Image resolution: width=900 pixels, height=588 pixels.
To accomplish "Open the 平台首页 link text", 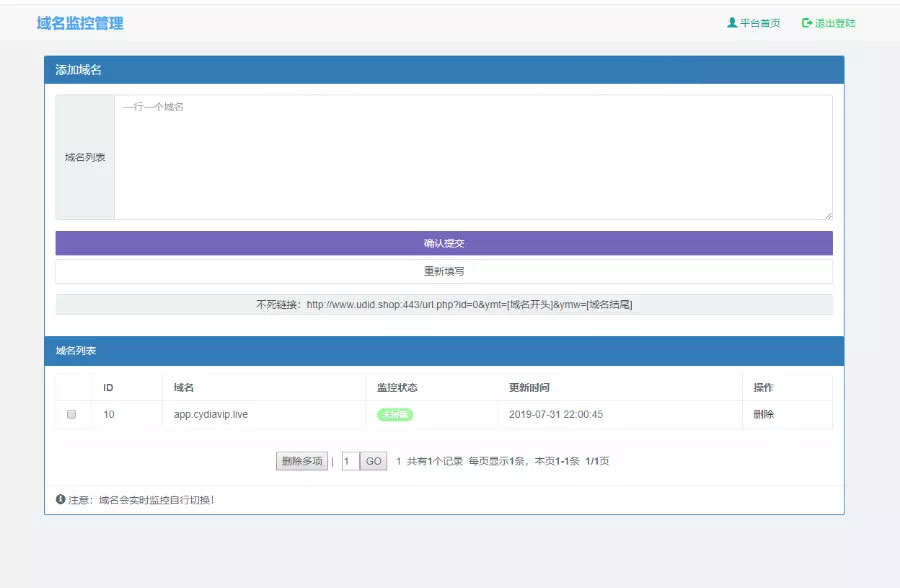I will (x=760, y=23).
